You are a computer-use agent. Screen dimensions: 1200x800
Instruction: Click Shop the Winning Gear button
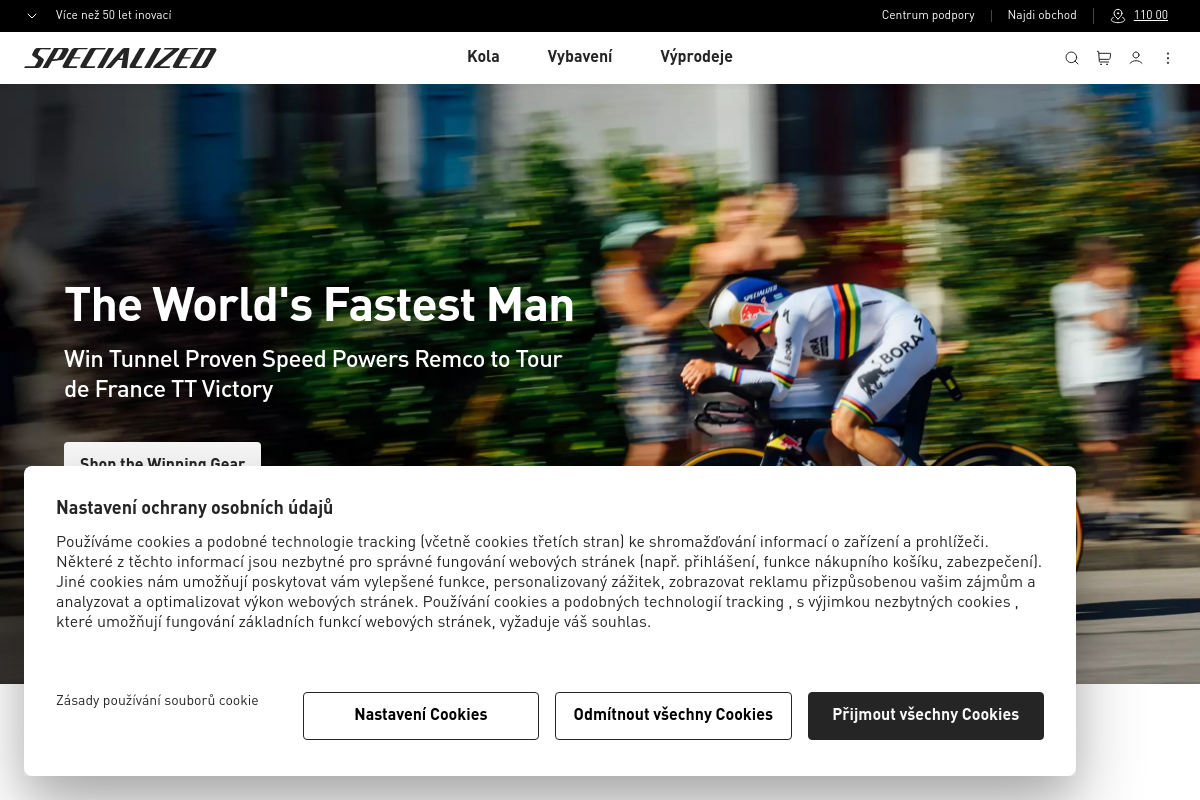tap(162, 455)
